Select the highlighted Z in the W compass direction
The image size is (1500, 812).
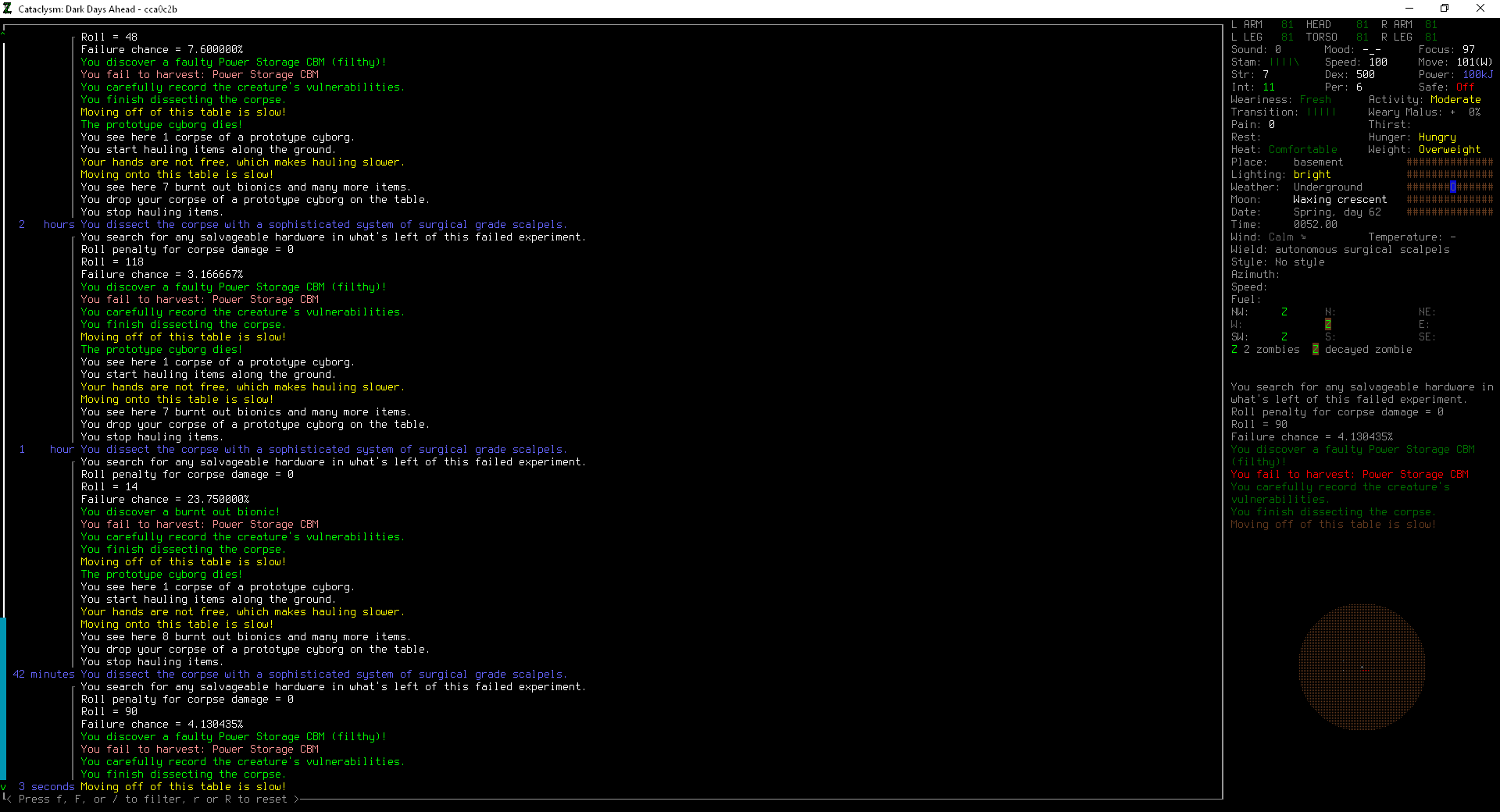tap(1328, 324)
